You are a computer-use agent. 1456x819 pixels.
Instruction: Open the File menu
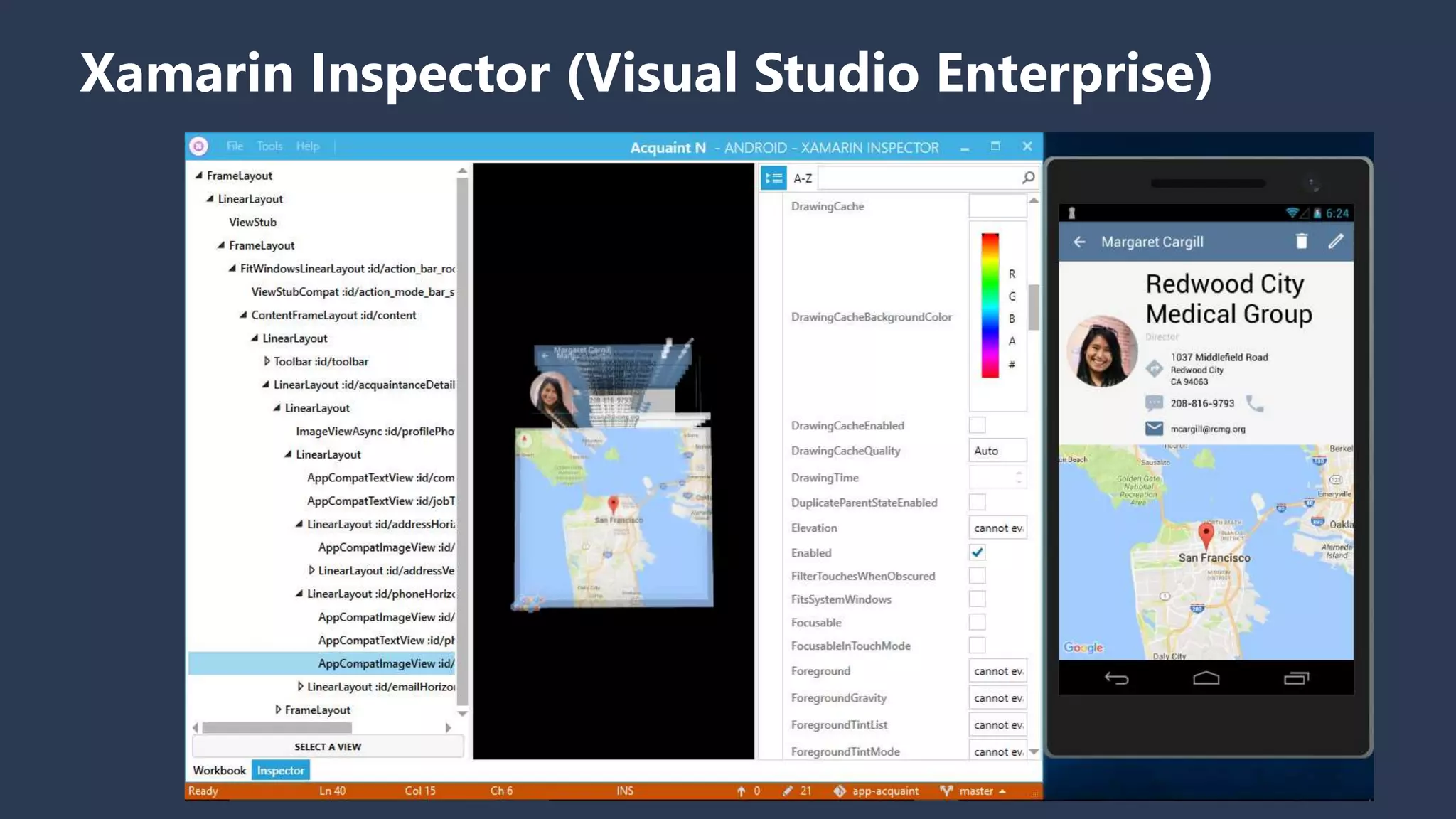(235, 146)
